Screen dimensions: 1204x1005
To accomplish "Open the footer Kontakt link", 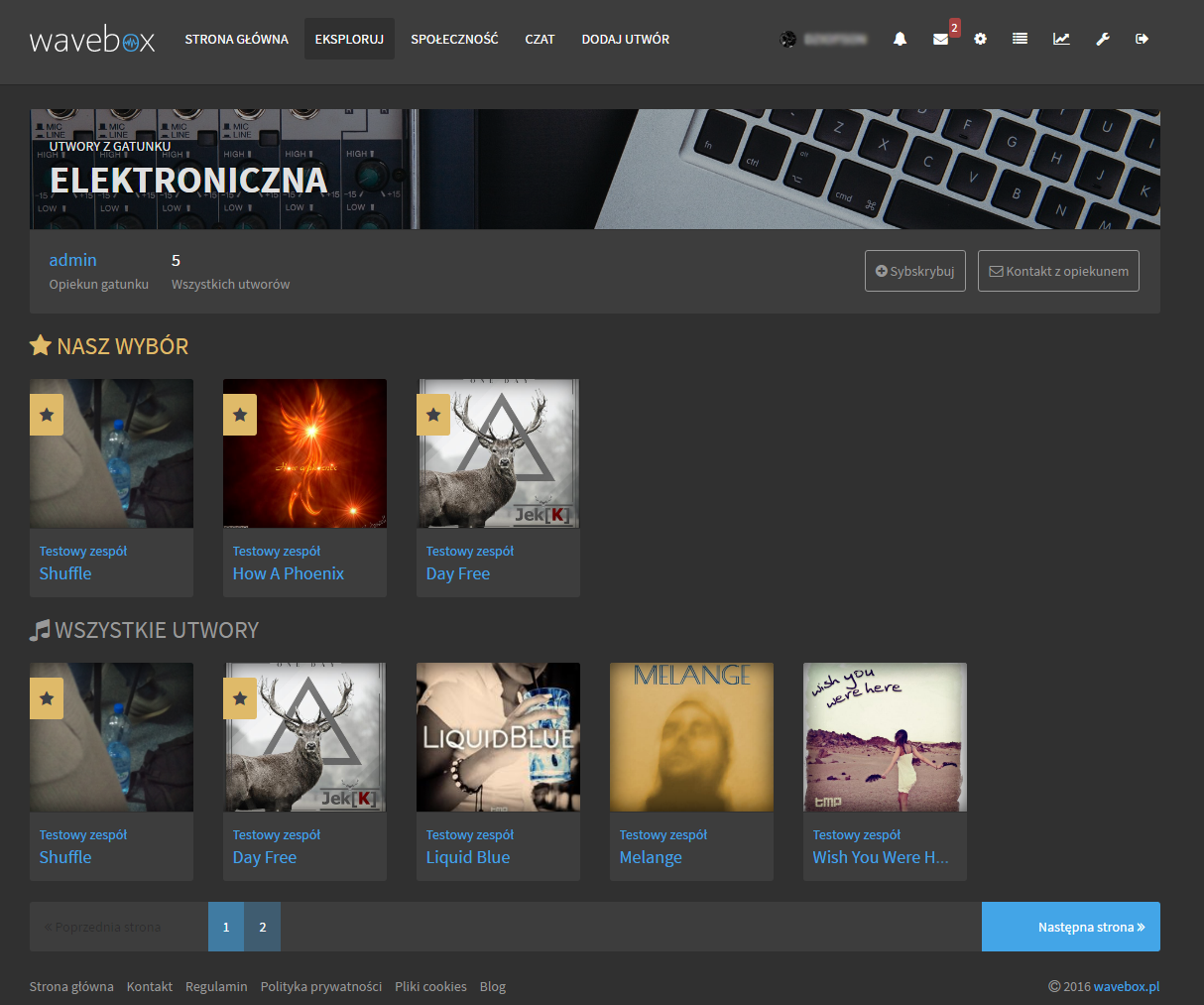I will (x=150, y=986).
